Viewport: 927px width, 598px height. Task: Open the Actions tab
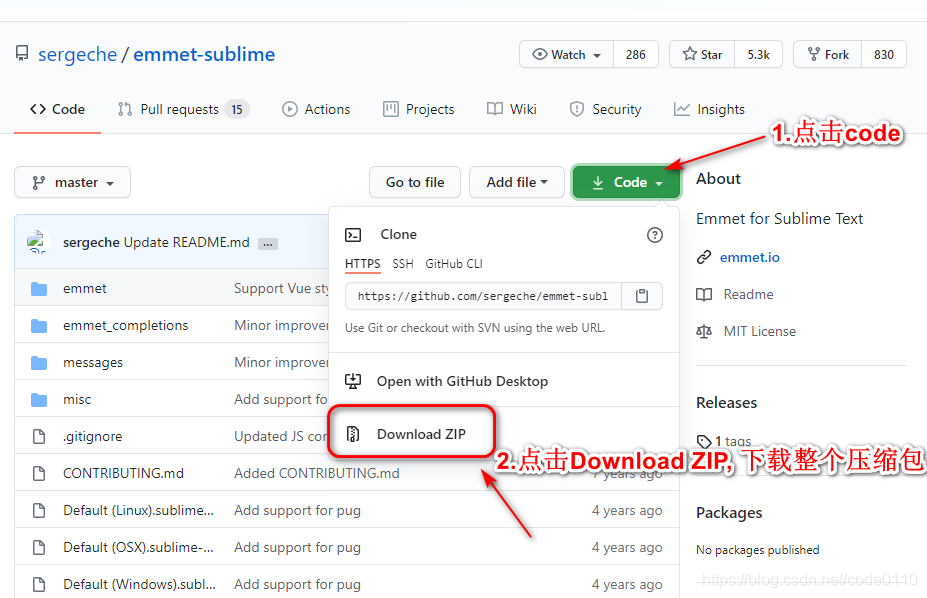pyautogui.click(x=316, y=109)
